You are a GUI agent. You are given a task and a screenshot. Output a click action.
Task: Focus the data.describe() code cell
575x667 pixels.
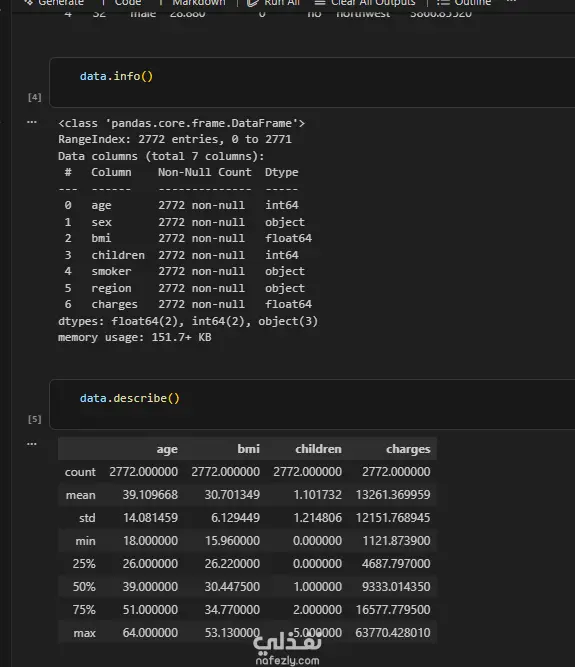312,405
